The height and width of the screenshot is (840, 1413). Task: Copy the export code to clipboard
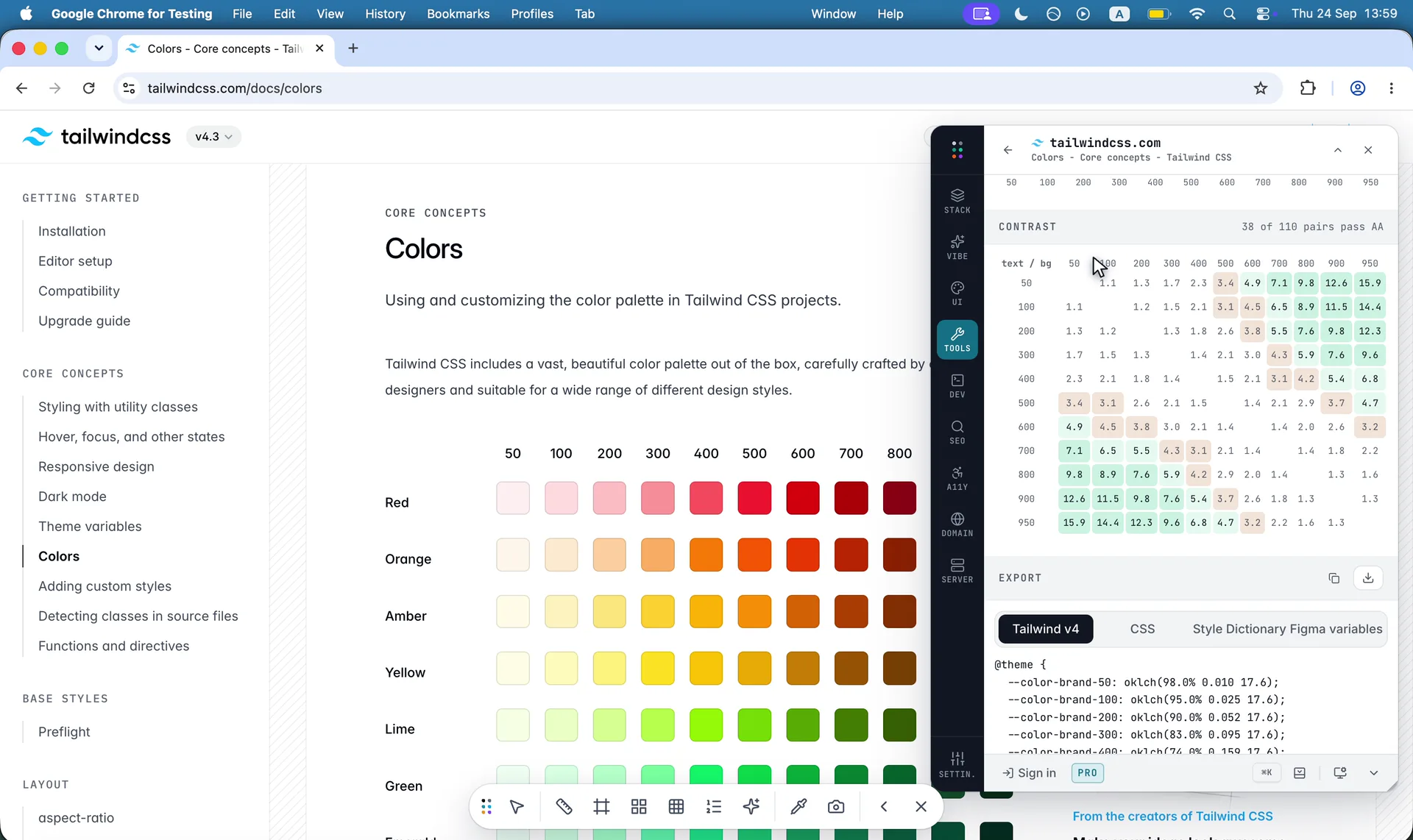(1334, 578)
